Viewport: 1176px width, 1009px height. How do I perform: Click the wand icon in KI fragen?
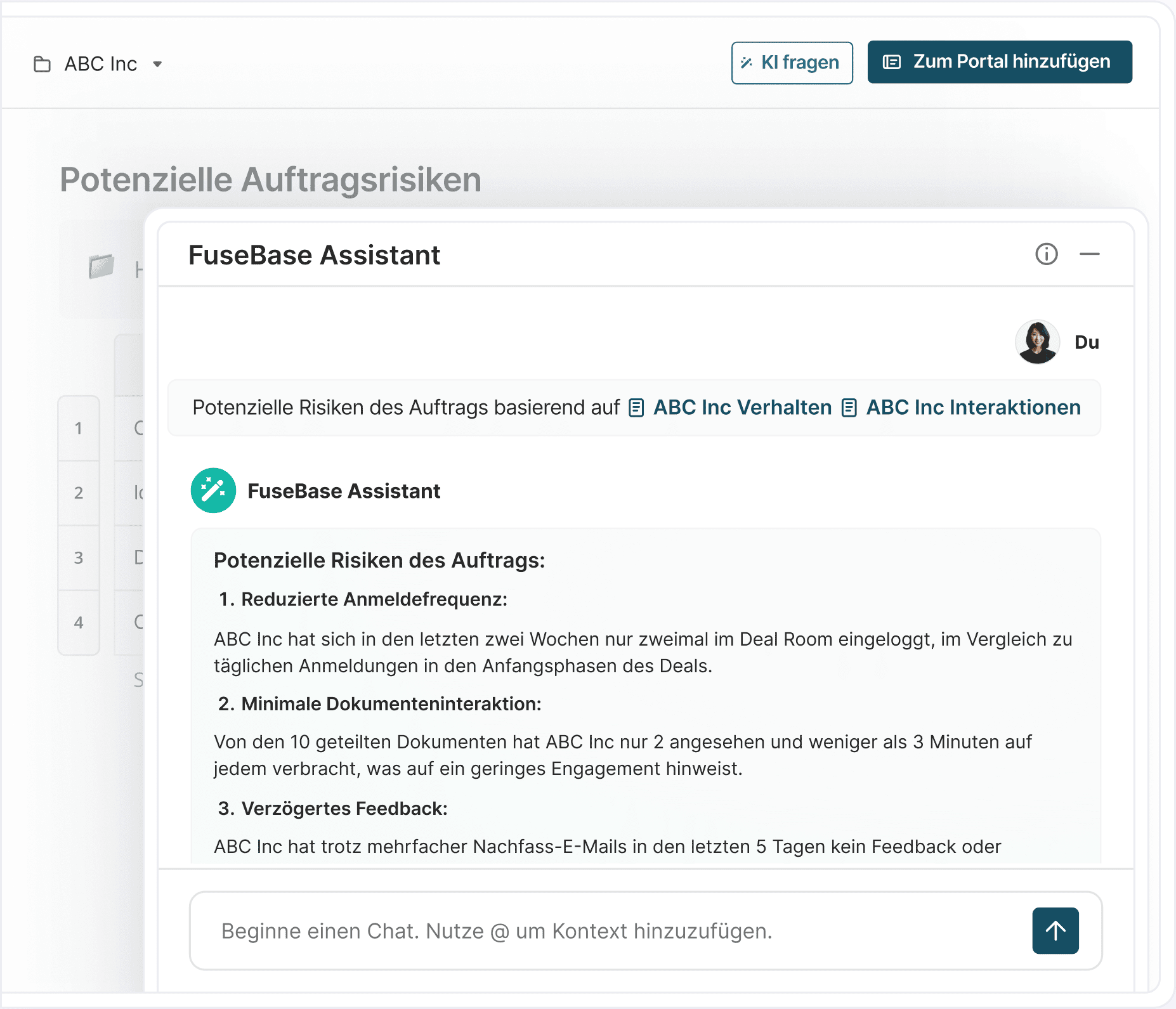pos(747,63)
